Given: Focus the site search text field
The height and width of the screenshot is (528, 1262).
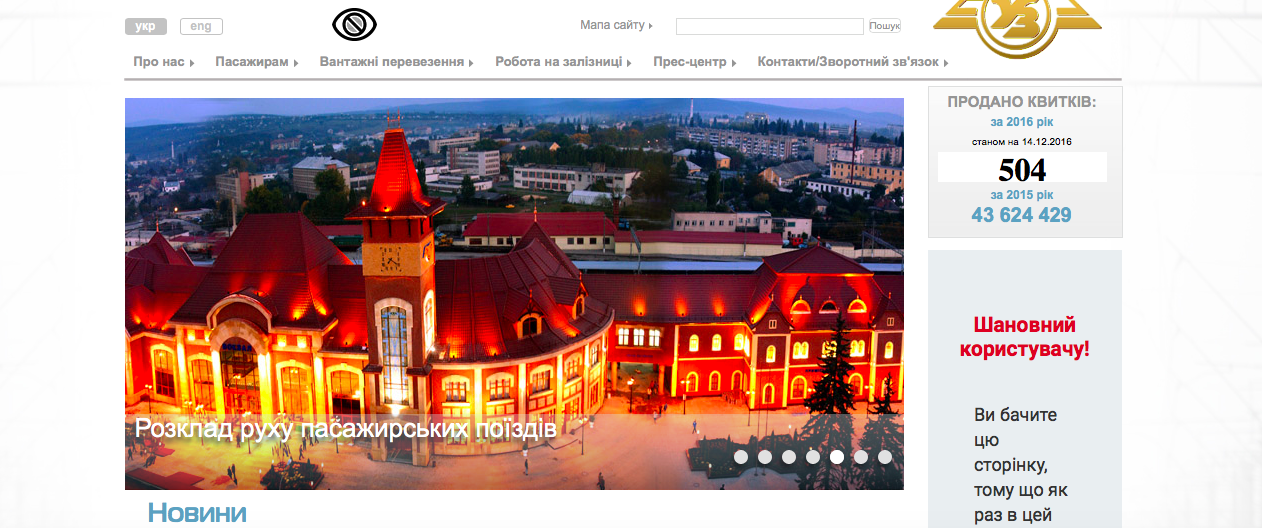Looking at the screenshot, I should pos(769,27).
